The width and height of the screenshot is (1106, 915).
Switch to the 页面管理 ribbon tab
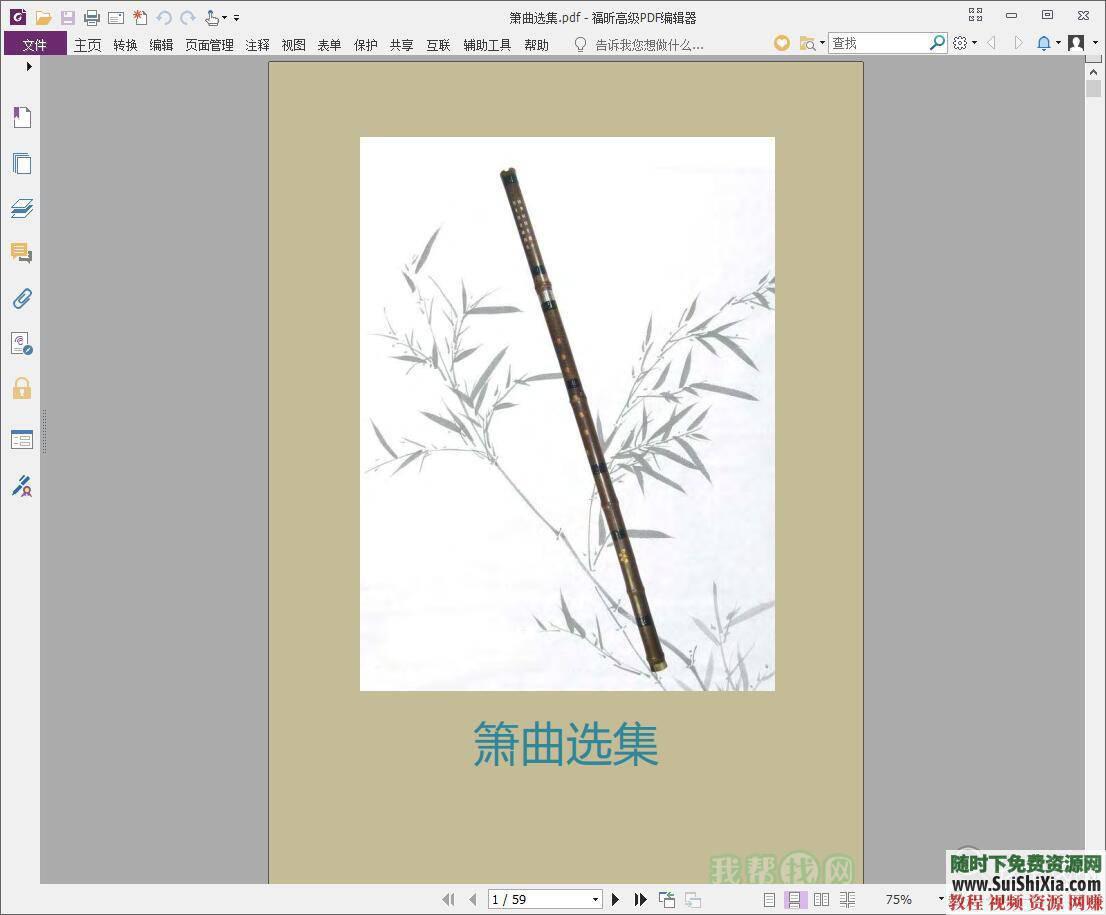209,44
